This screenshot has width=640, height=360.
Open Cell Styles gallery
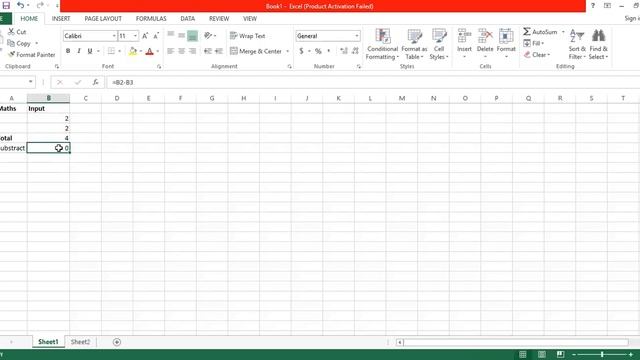(439, 44)
